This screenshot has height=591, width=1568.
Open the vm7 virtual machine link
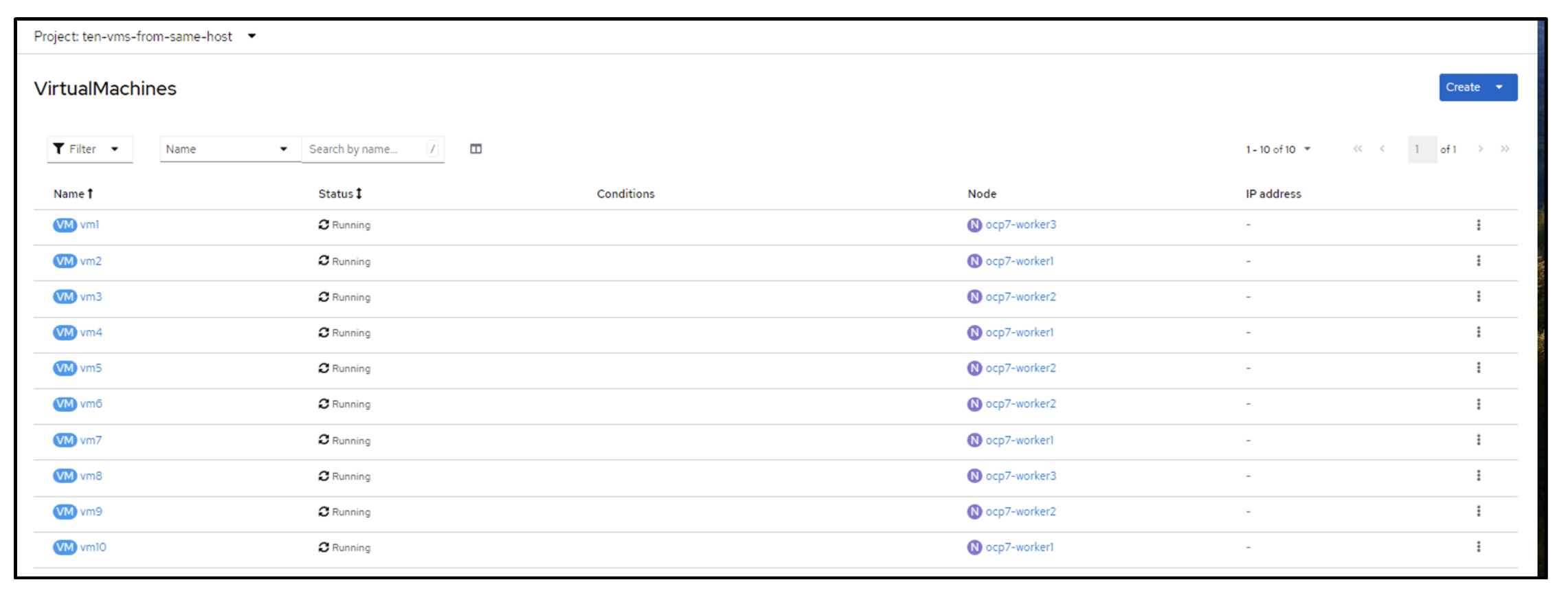(91, 440)
